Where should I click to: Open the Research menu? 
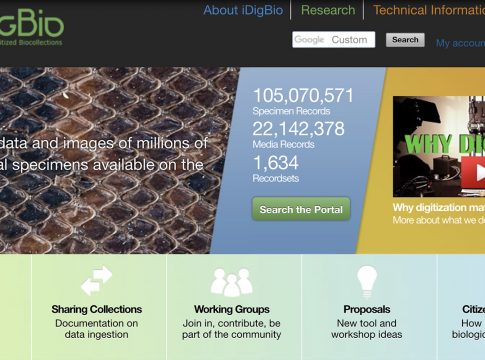(x=328, y=10)
